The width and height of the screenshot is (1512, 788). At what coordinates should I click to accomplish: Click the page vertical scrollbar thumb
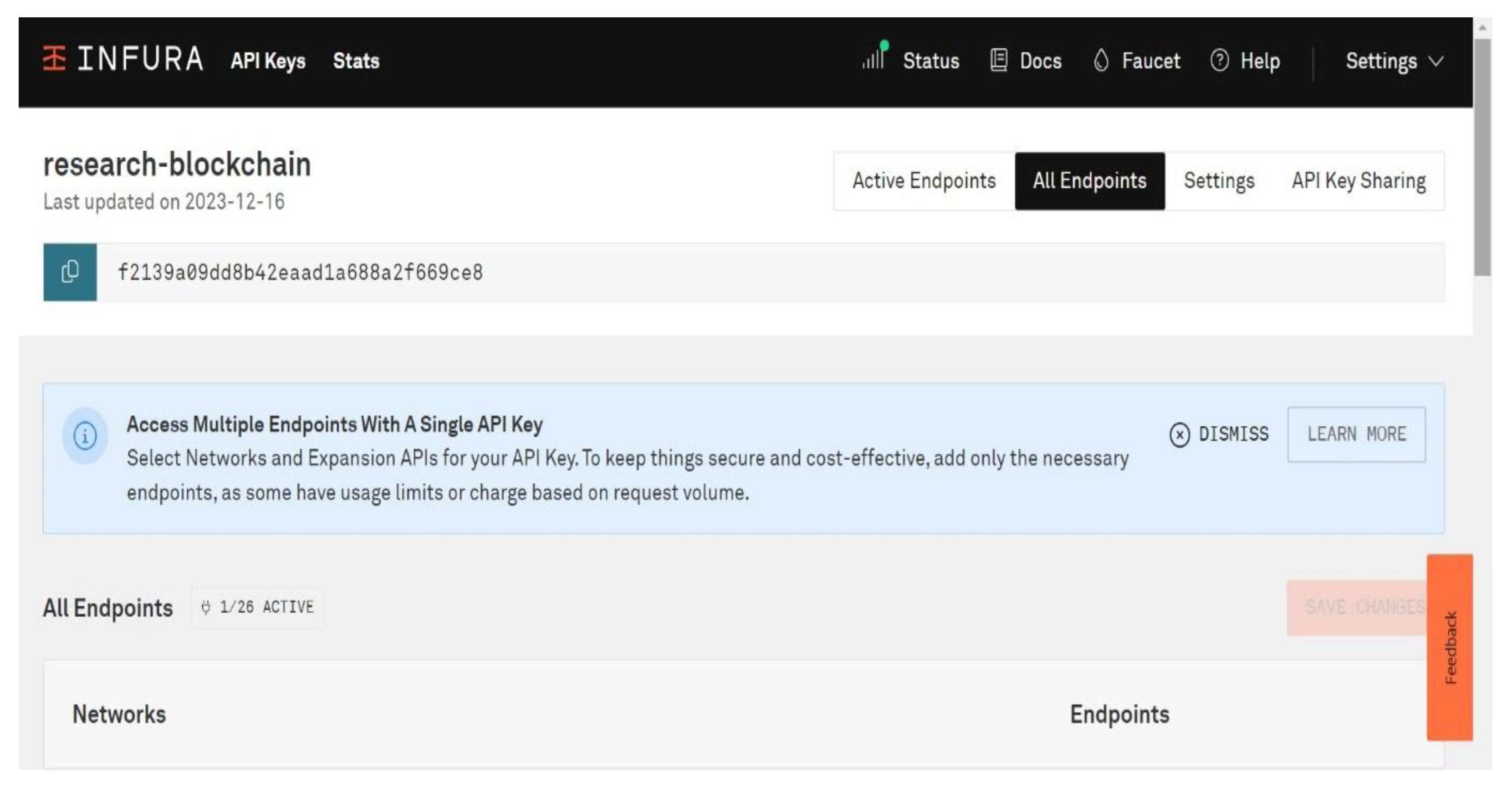[1483, 157]
